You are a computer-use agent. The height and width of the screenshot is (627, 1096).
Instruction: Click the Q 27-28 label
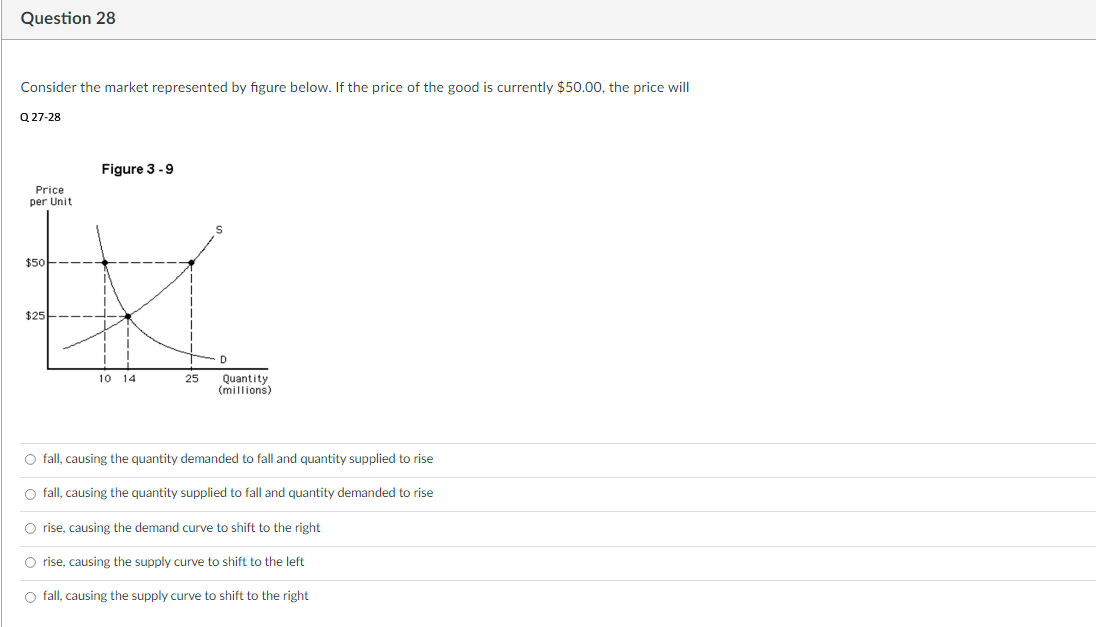click(39, 116)
